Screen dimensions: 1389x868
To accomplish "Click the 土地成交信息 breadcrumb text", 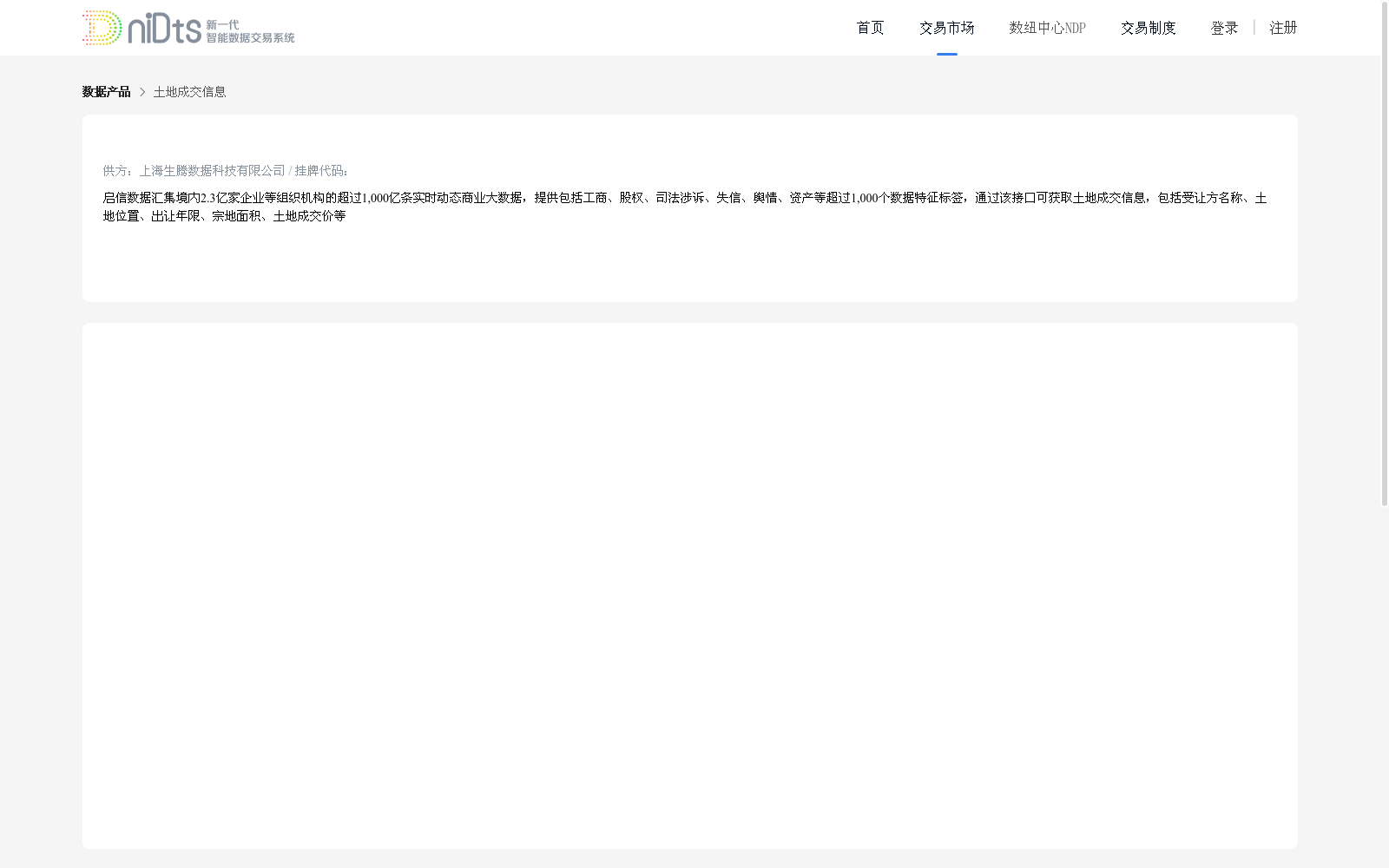I will pos(189,92).
